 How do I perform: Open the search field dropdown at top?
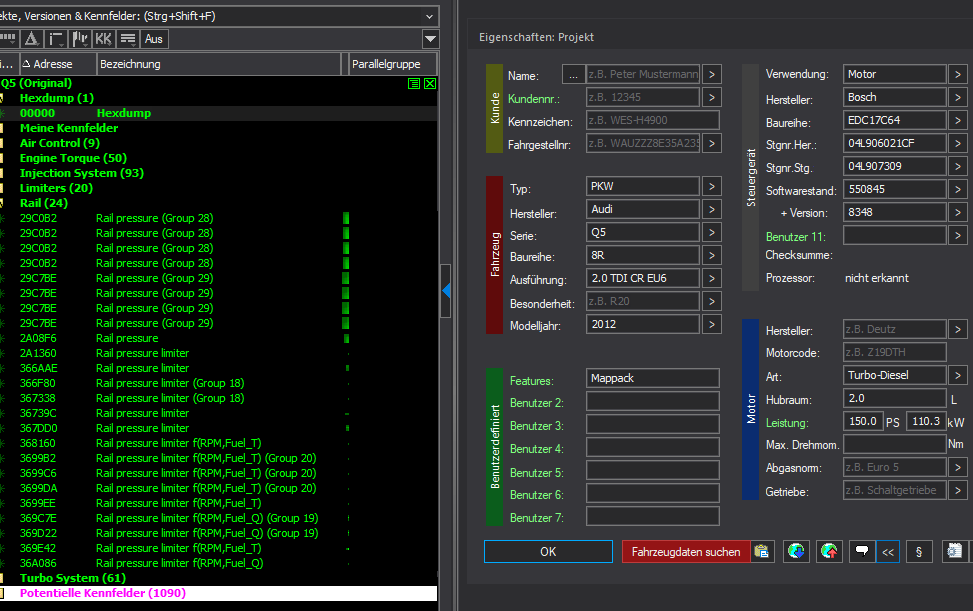(430, 16)
